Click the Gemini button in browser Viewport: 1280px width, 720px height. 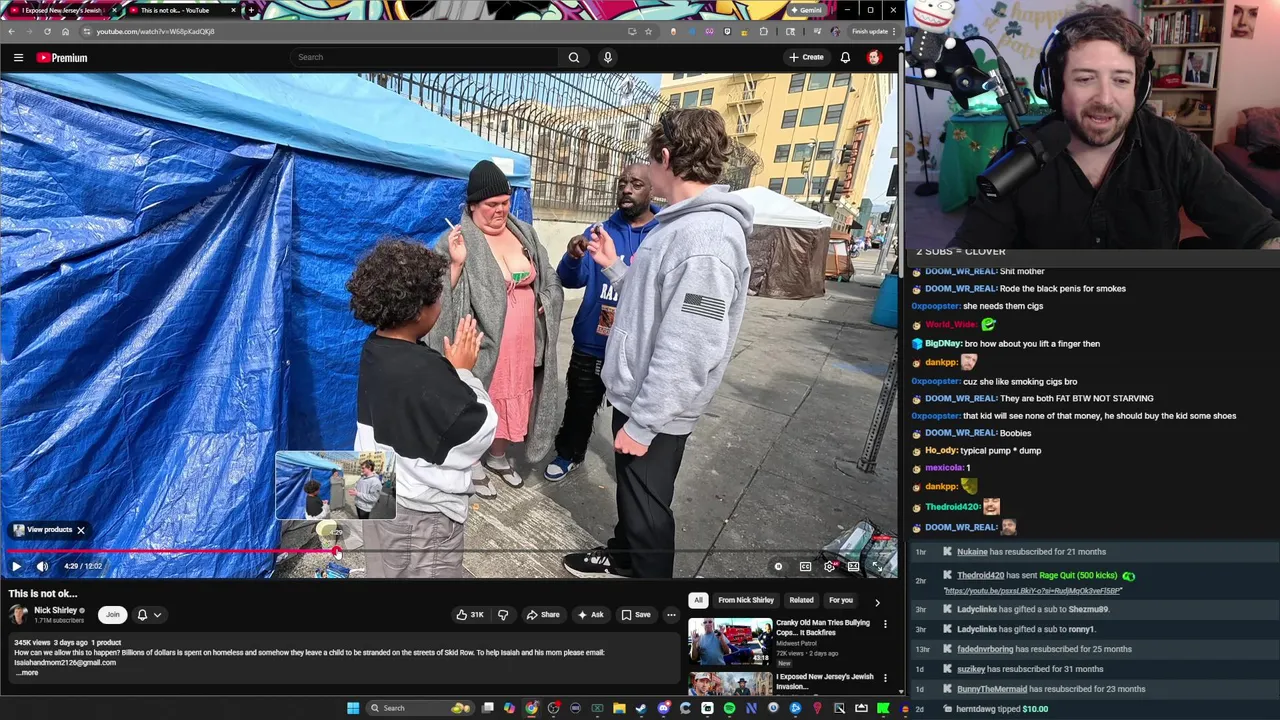click(x=806, y=10)
